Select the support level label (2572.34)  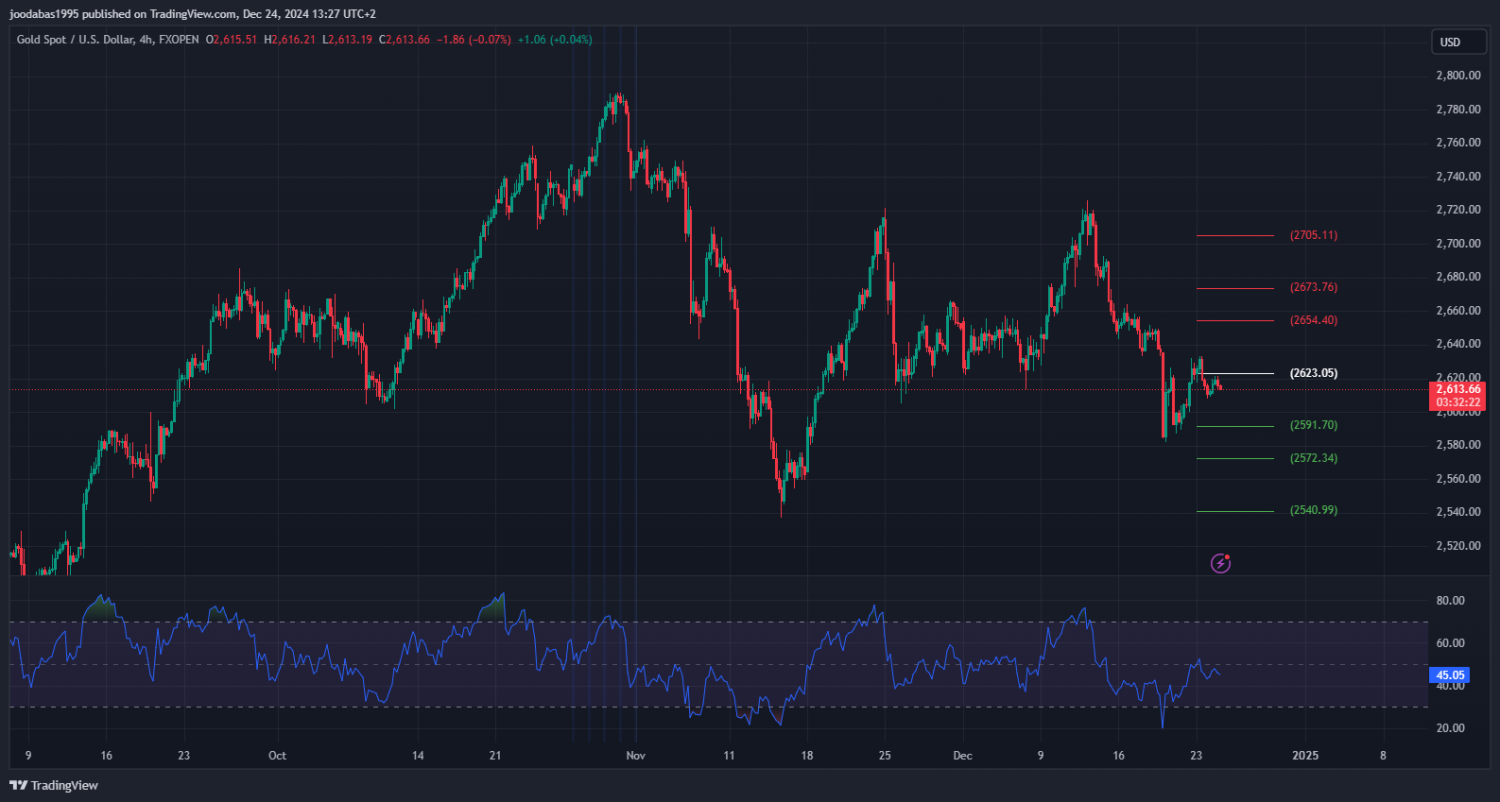tap(1313, 458)
